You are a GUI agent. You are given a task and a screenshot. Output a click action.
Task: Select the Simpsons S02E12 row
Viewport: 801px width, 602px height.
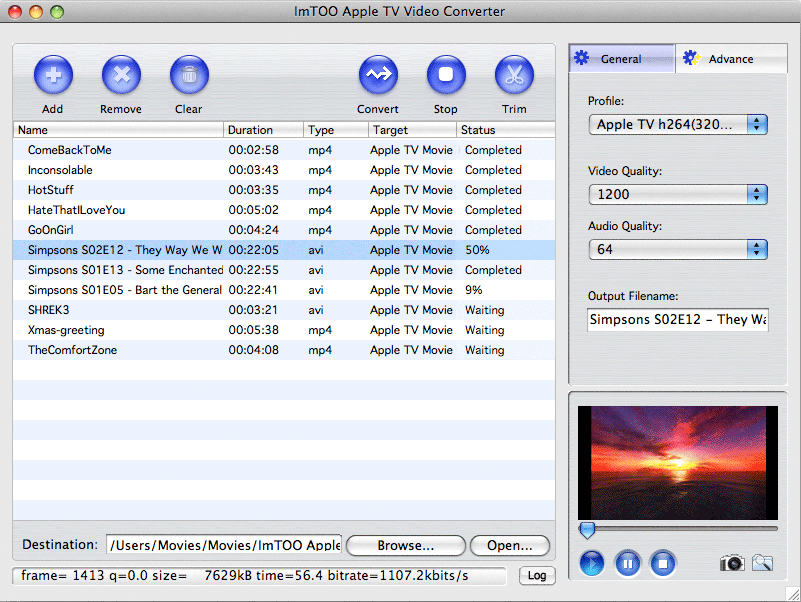[284, 250]
